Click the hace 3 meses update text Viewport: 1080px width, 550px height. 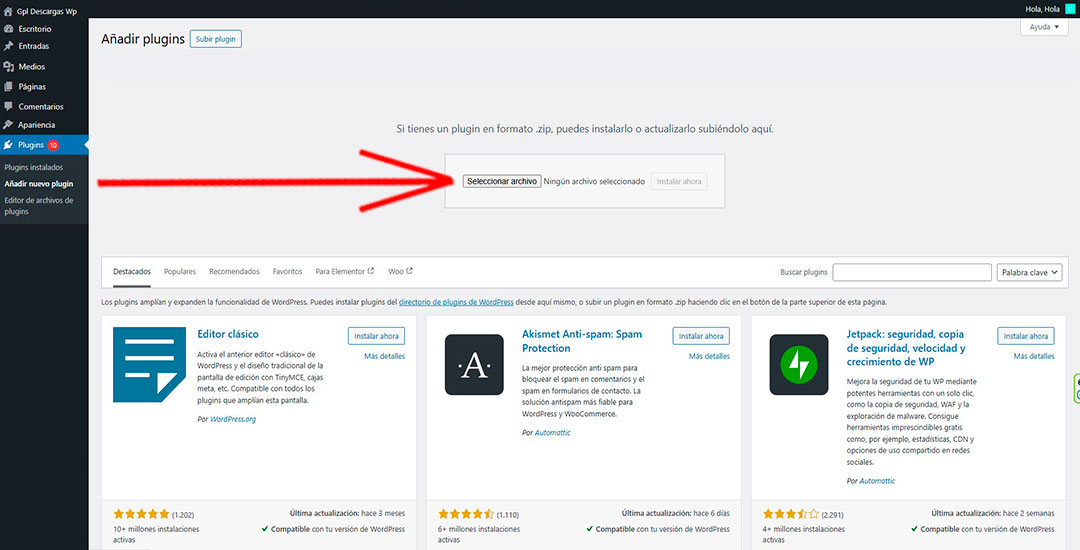point(384,514)
